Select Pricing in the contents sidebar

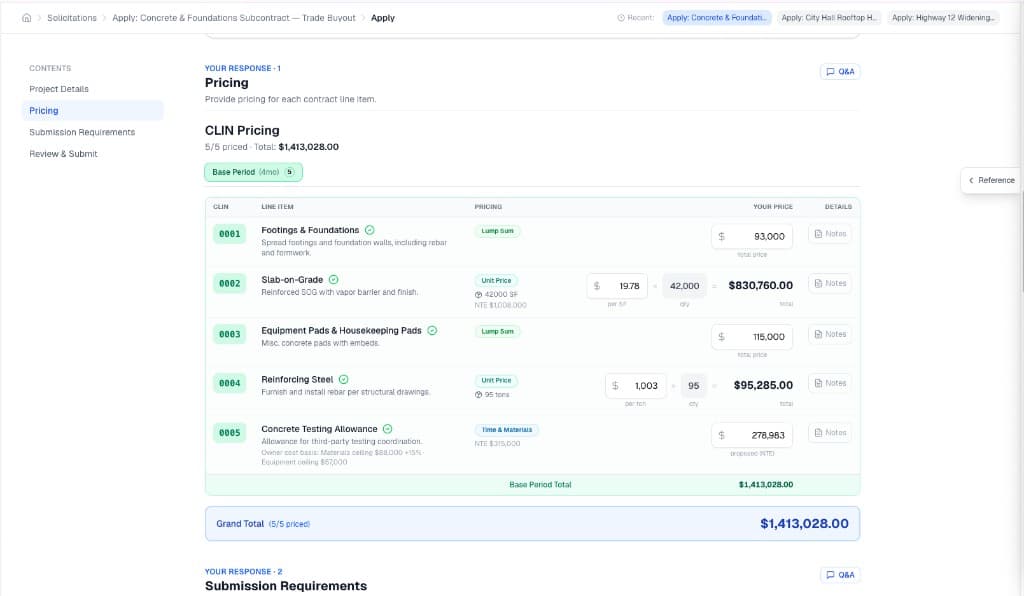(x=93, y=110)
